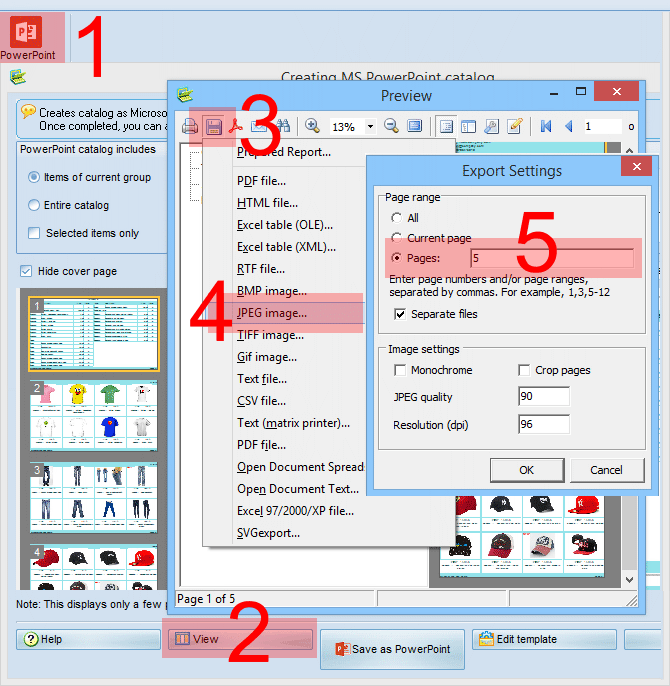Open the Save/export floppy disk icon
The width and height of the screenshot is (670, 686).
[213, 127]
